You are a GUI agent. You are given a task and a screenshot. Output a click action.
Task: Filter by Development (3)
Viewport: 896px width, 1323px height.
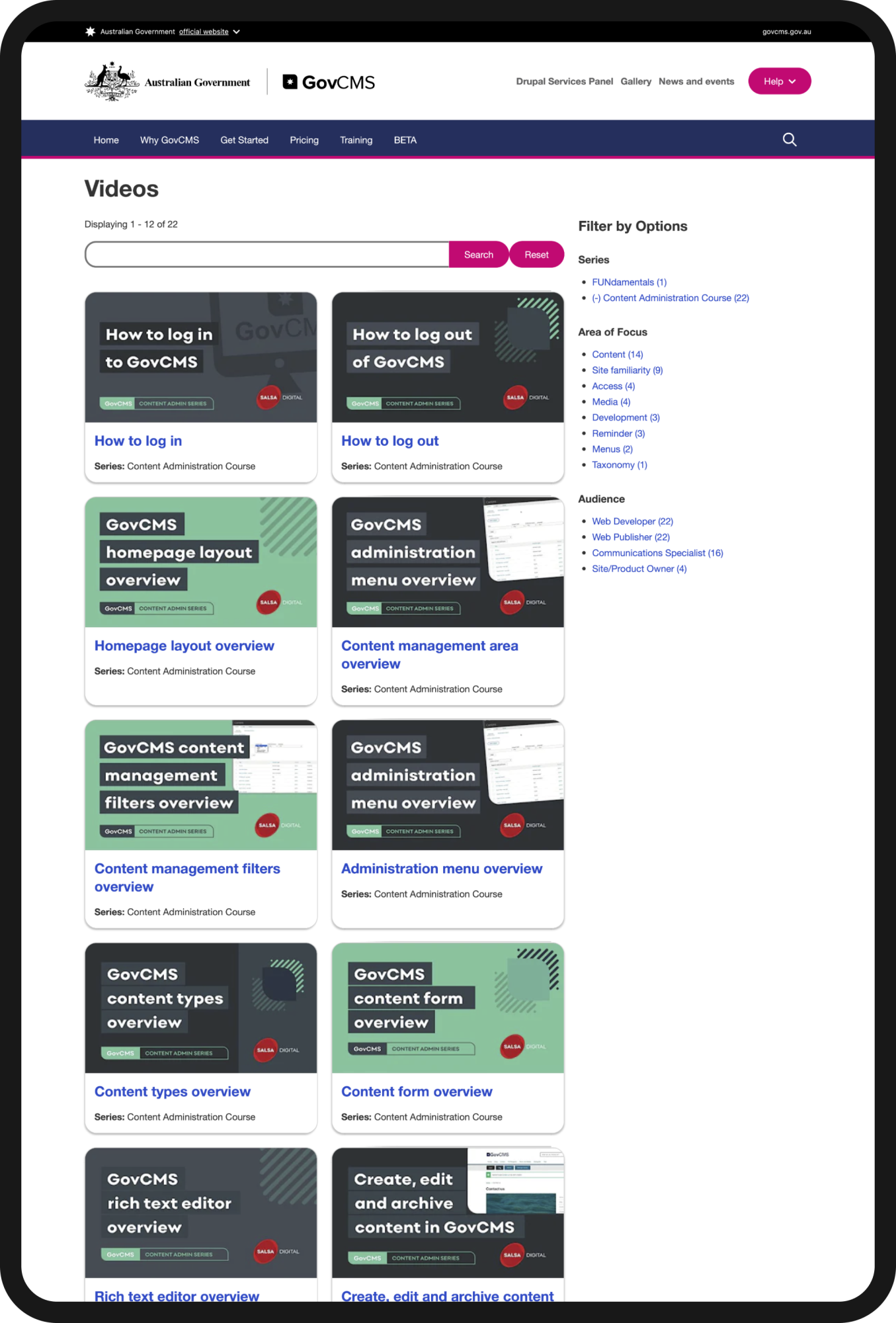tap(626, 417)
